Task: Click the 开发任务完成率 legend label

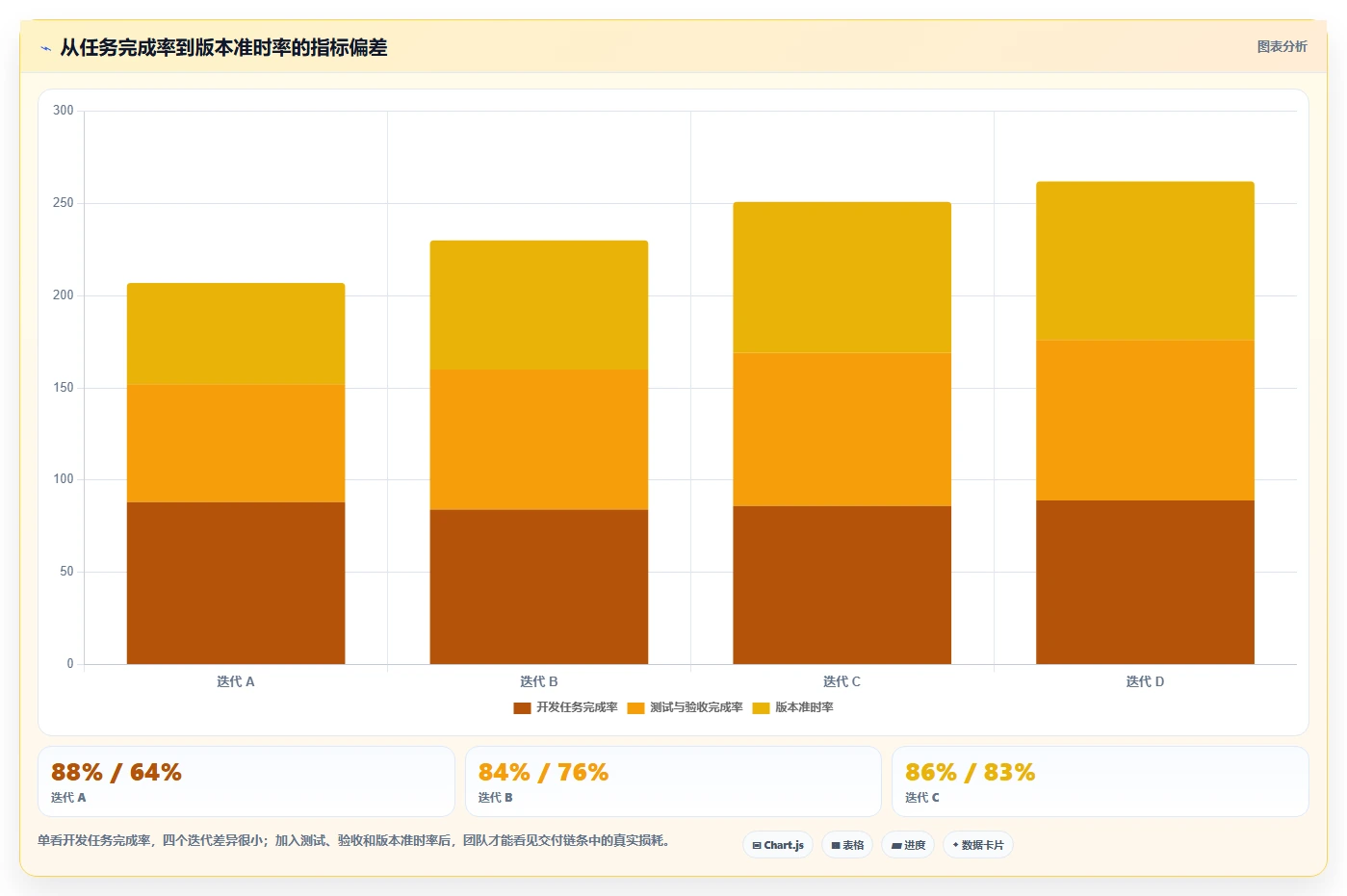Action: pyautogui.click(x=577, y=707)
